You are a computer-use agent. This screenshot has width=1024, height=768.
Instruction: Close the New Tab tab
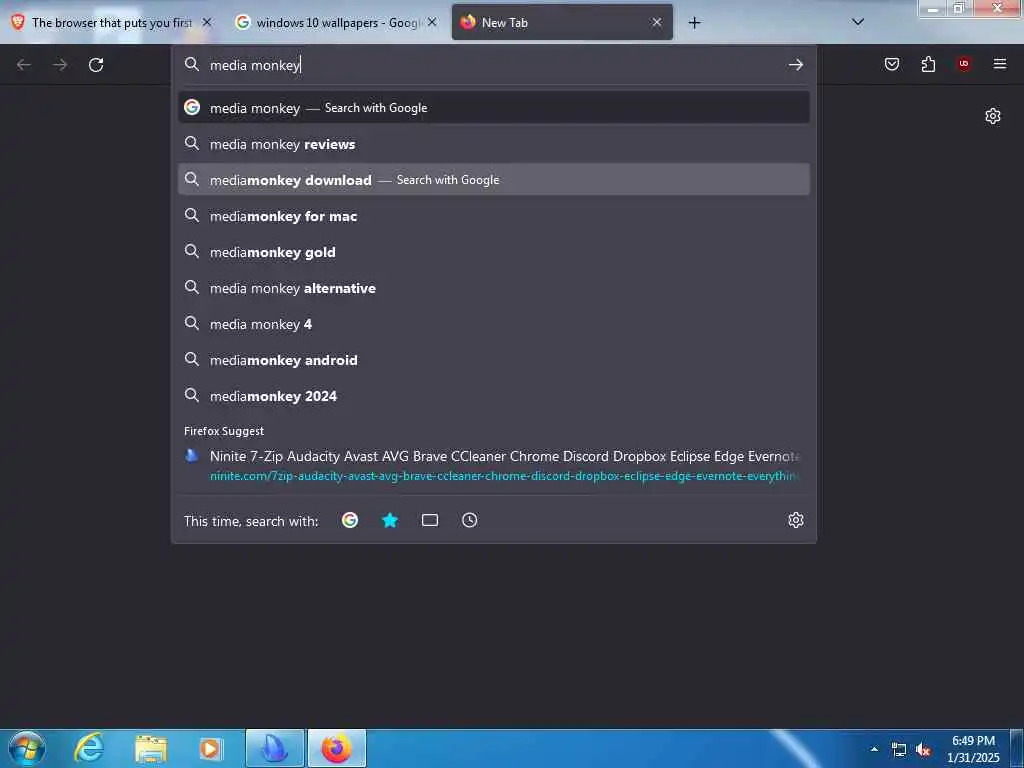click(x=657, y=23)
